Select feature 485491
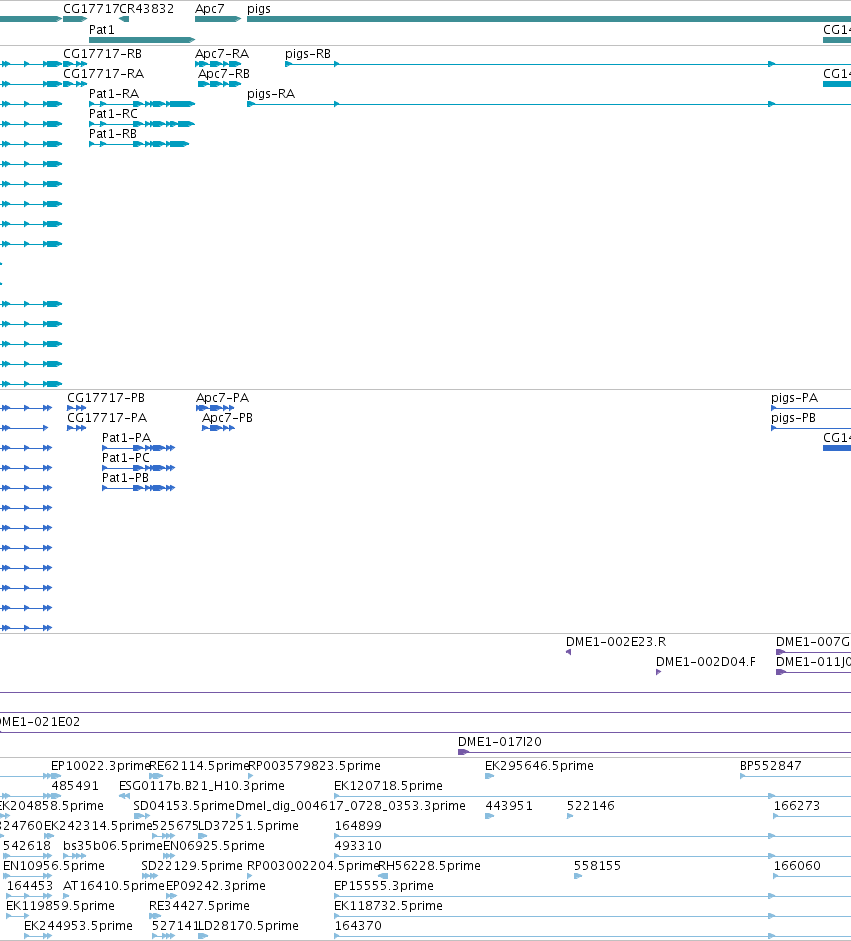 click(x=75, y=786)
